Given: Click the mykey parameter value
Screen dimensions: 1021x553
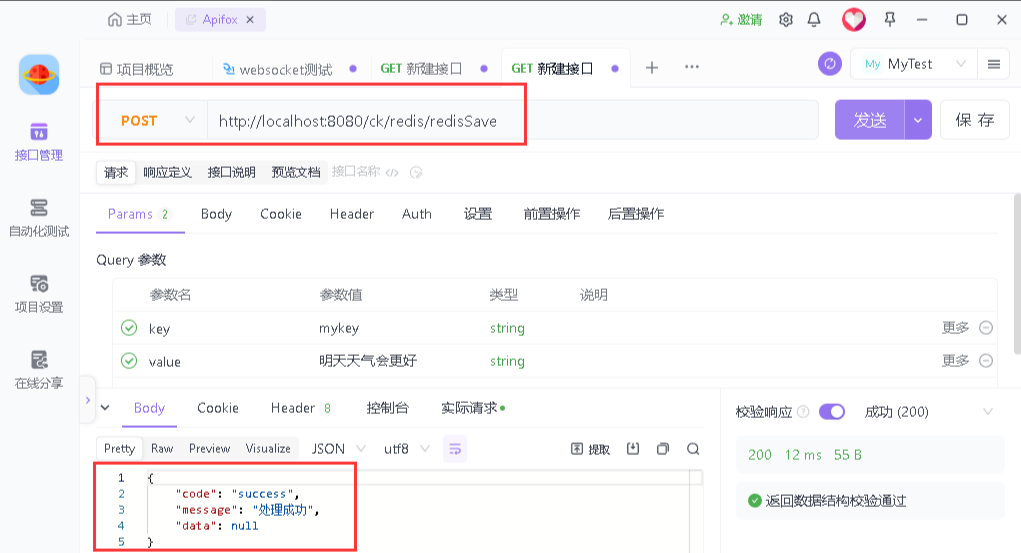Looking at the screenshot, I should 339,328.
